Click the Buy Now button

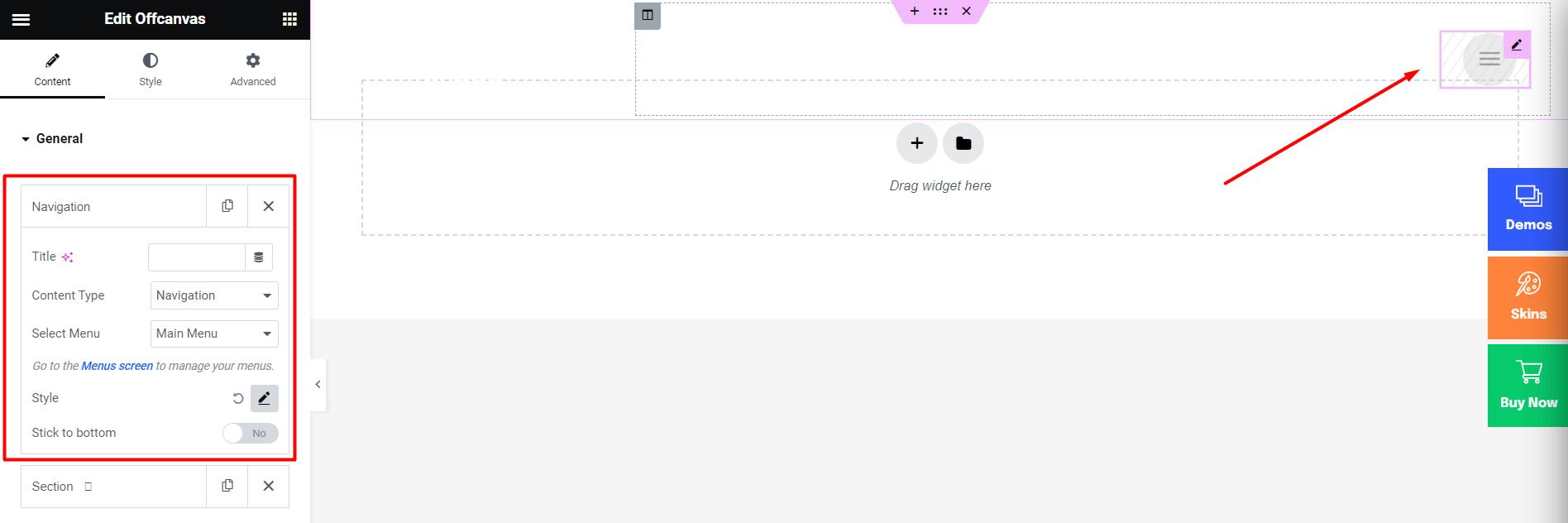(1527, 386)
